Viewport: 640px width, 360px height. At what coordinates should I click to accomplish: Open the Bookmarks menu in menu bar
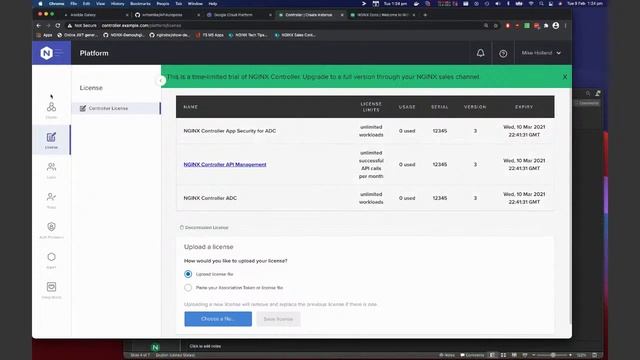[140, 4]
